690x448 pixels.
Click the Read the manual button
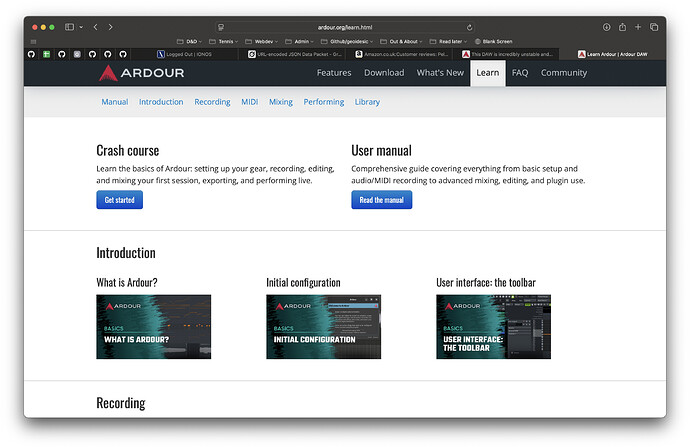381,200
